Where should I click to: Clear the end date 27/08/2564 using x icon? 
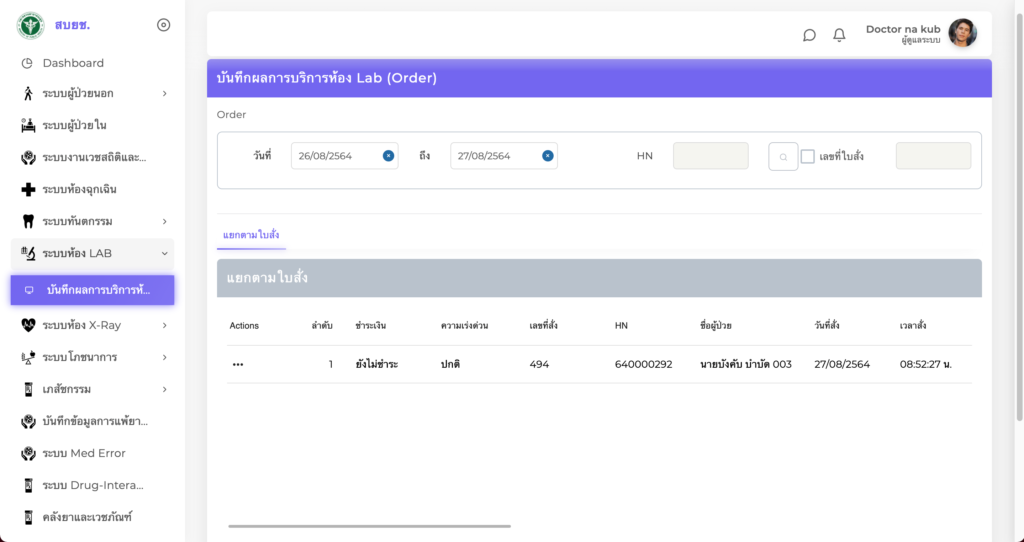tap(547, 156)
